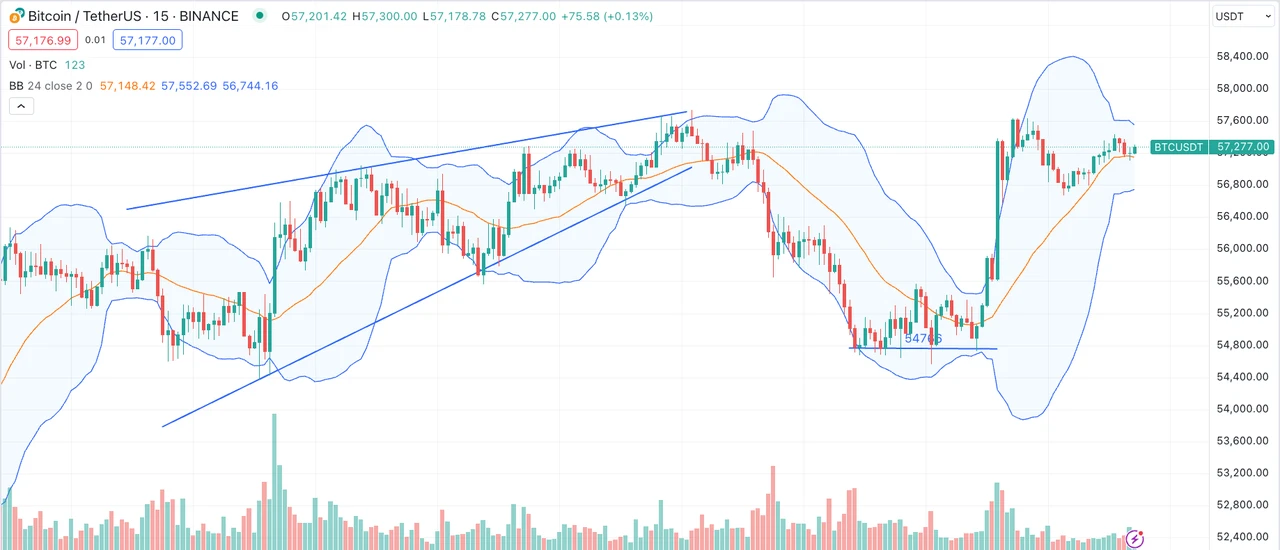Open the purple lightning bolt notification icon
The width and height of the screenshot is (1280, 550).
tap(1135, 539)
